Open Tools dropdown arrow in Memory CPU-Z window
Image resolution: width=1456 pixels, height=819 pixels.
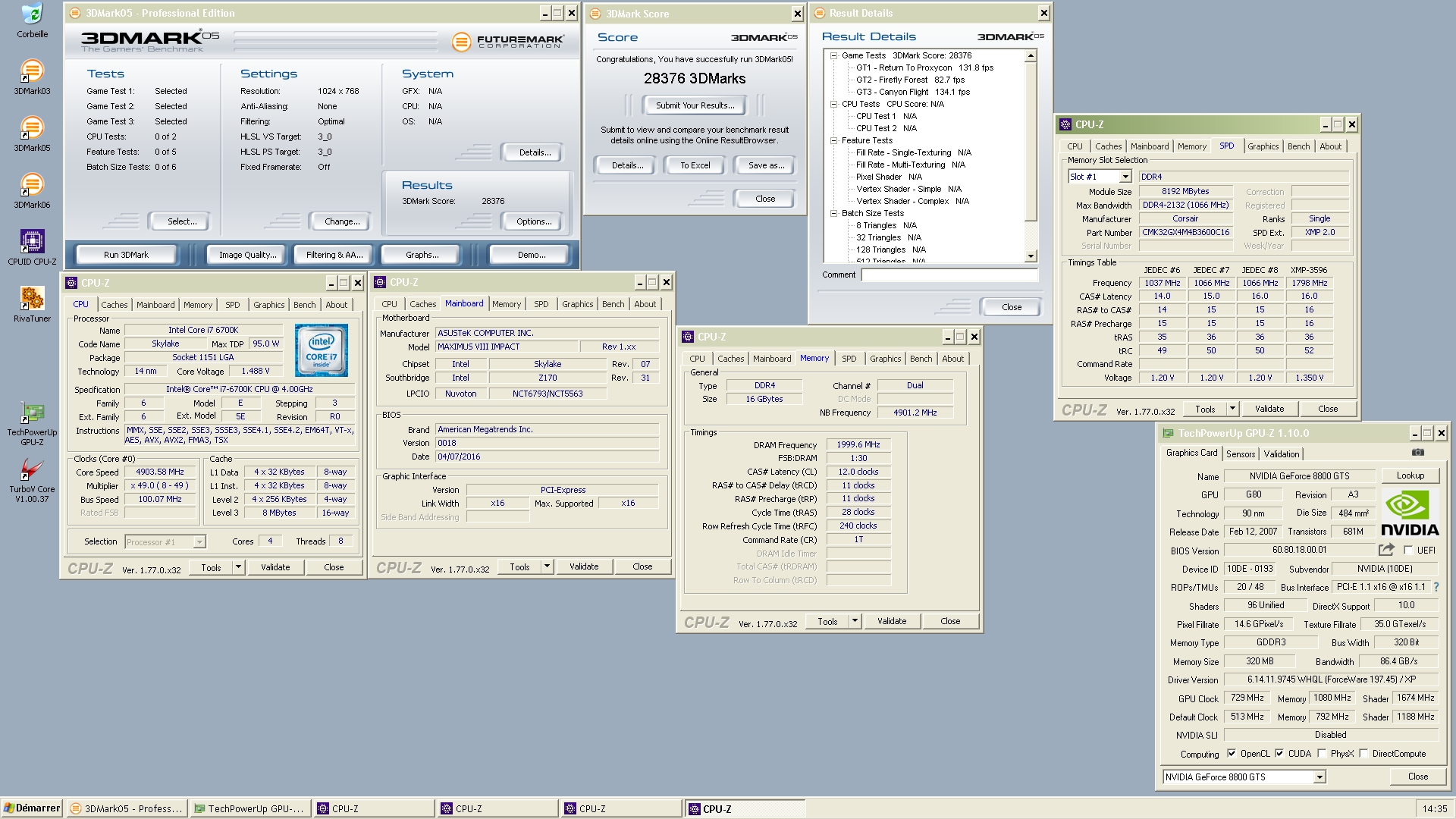click(855, 621)
